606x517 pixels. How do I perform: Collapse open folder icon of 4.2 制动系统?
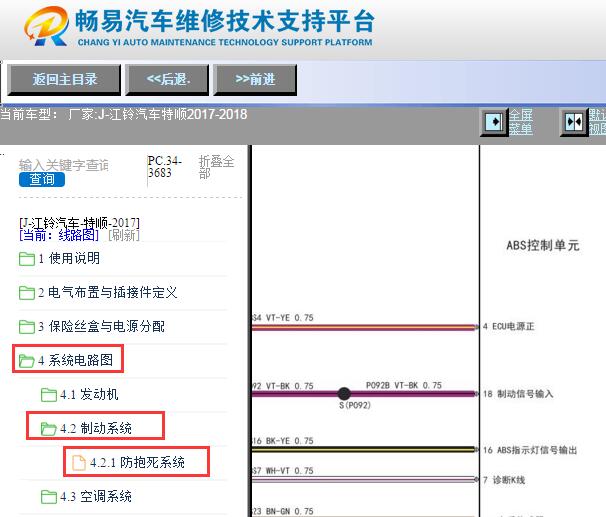coord(49,429)
